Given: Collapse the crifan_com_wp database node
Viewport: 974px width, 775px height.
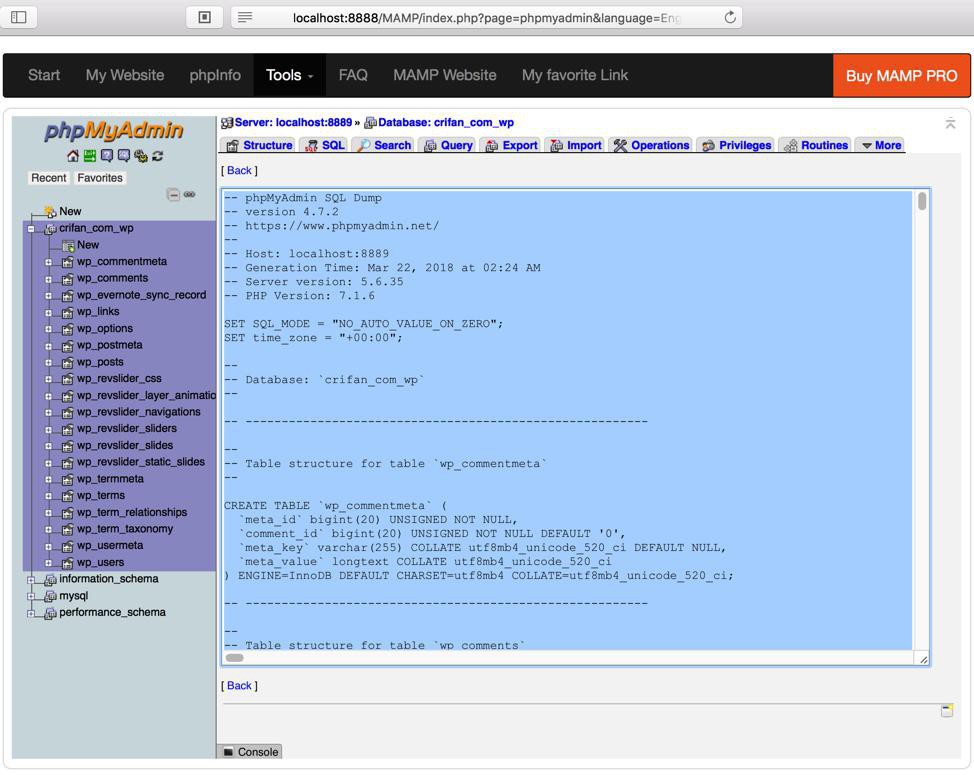Looking at the screenshot, I should [31, 229].
